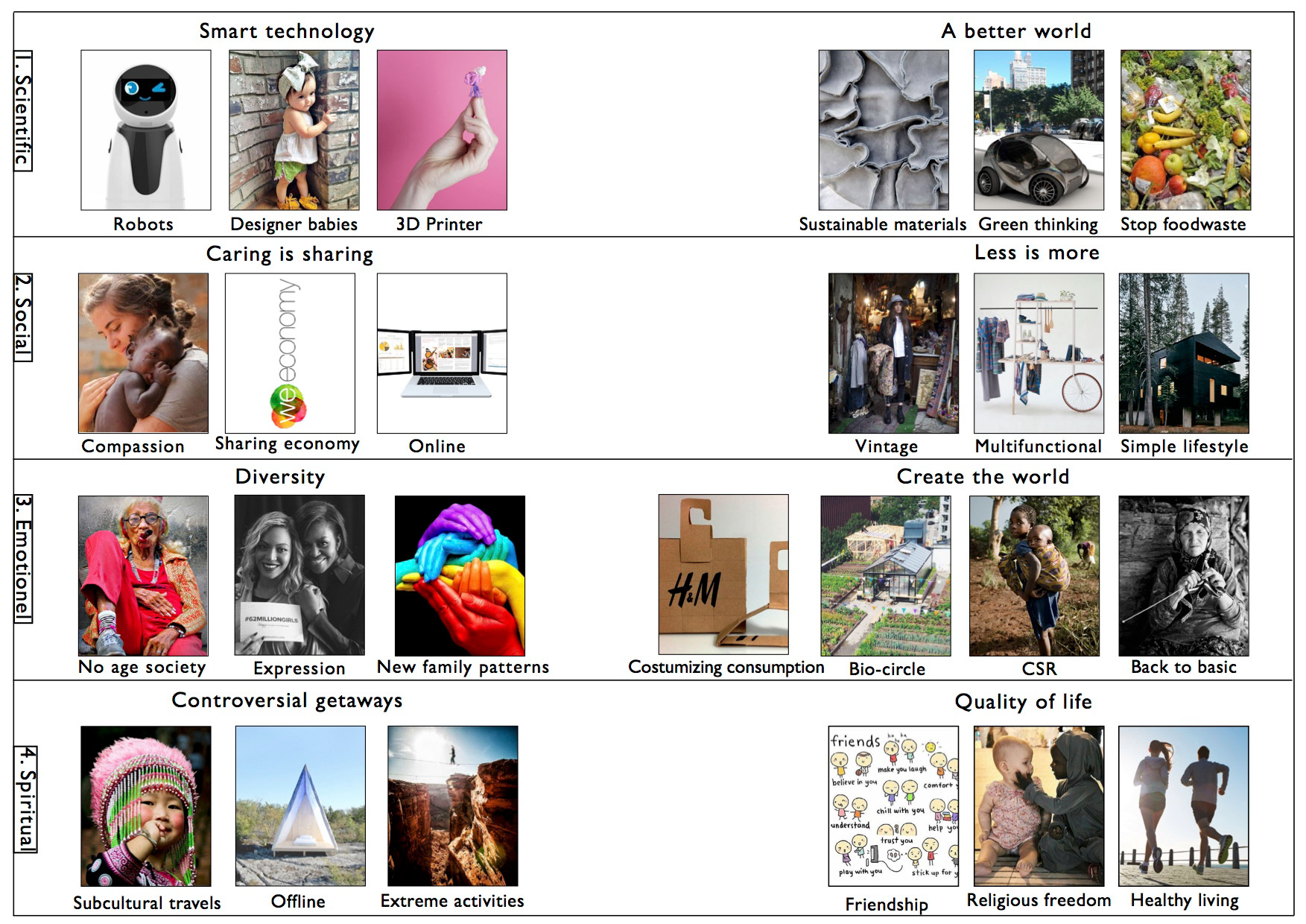Click the Green thinking car photo
The image size is (1306, 924).
tap(1039, 130)
